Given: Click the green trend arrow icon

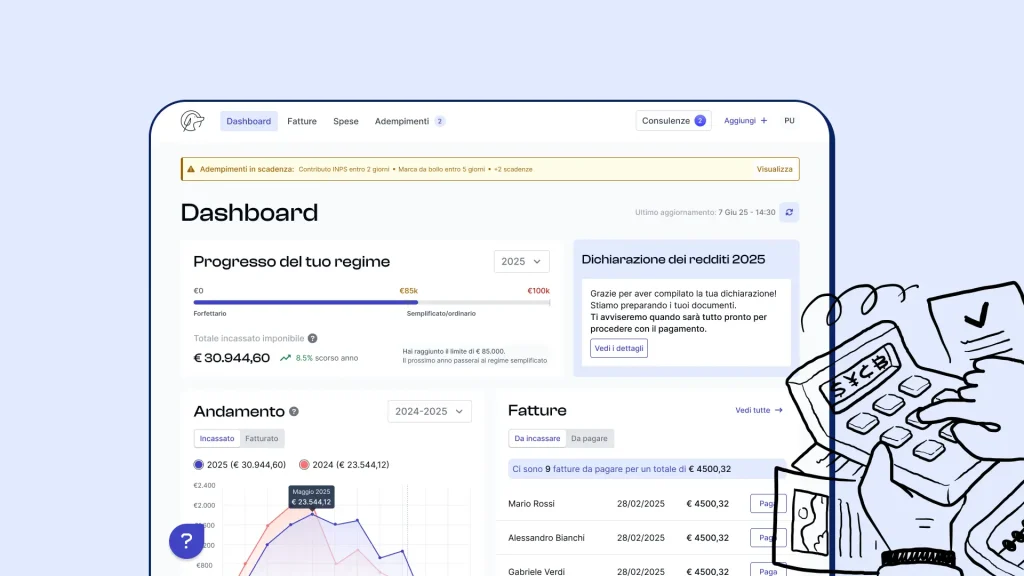Looking at the screenshot, I should tap(285, 358).
